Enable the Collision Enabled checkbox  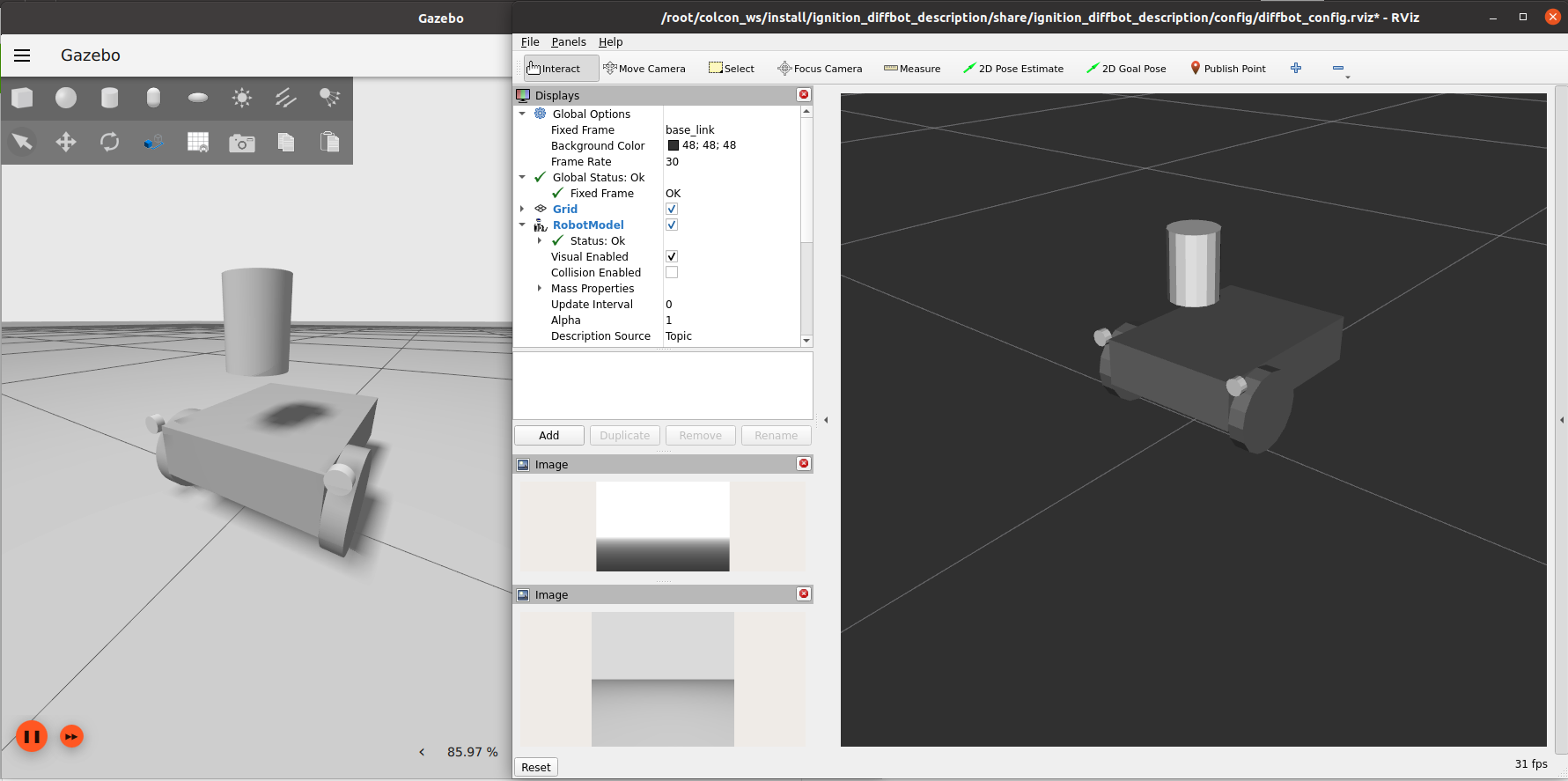coord(672,273)
